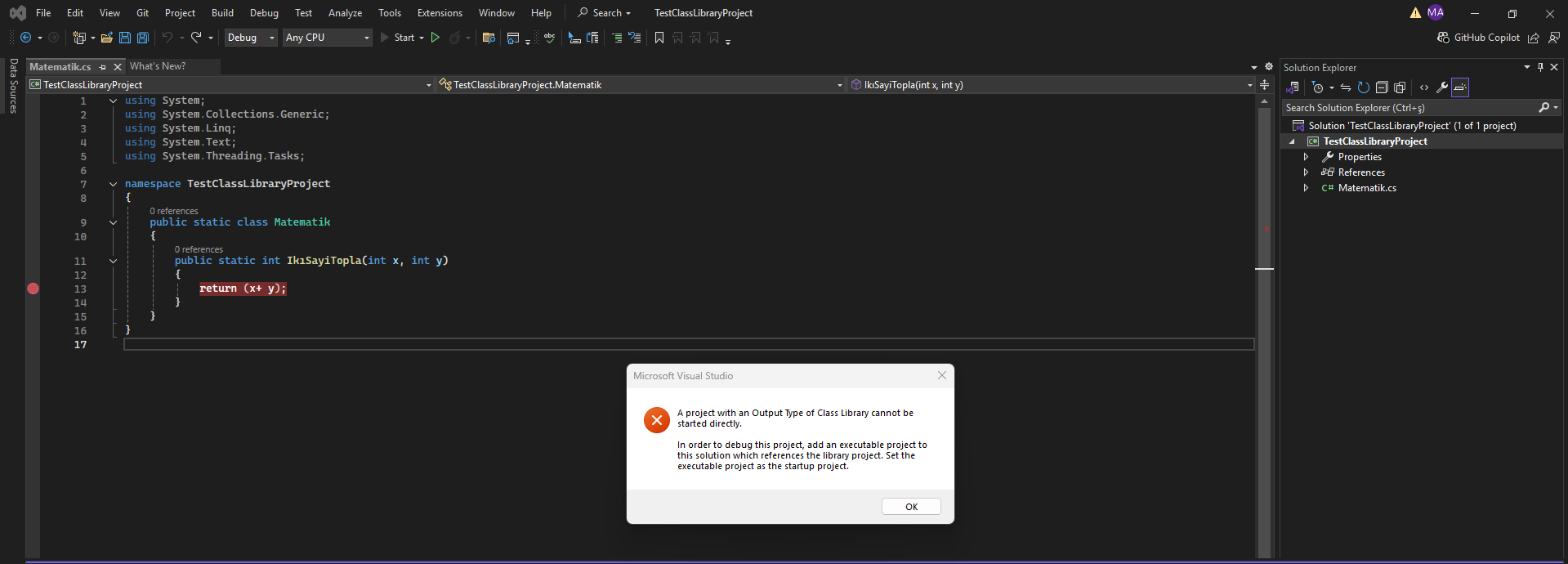Click the Redo arrow icon
The width and height of the screenshot is (1568, 564).
point(196,38)
